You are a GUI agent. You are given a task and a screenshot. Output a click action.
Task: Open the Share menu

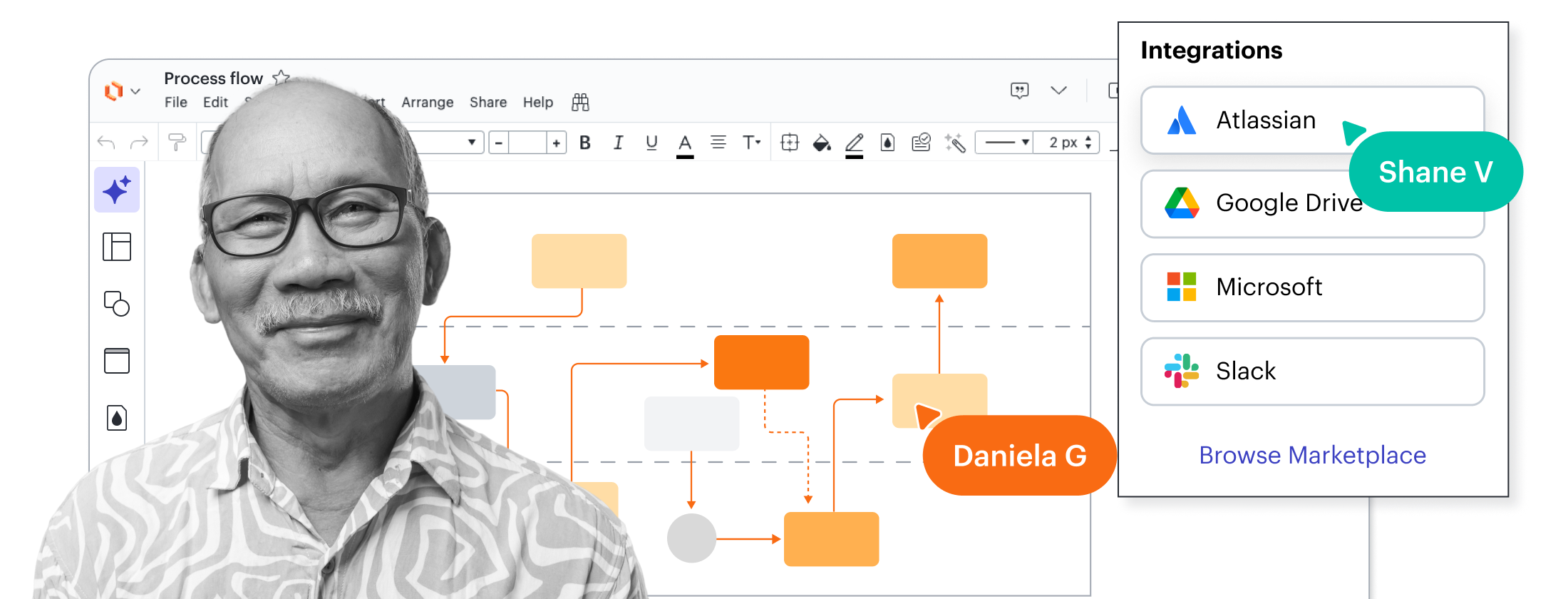click(x=488, y=103)
